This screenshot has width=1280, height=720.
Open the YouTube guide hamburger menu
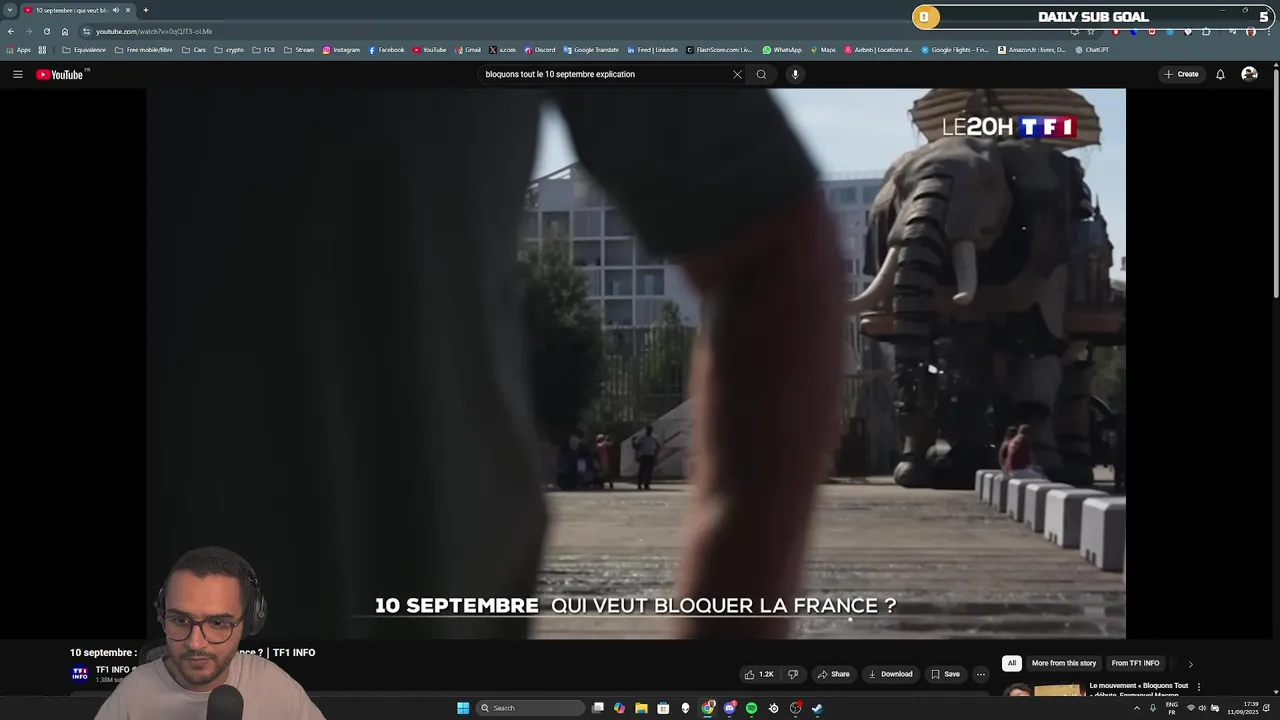(x=17, y=74)
